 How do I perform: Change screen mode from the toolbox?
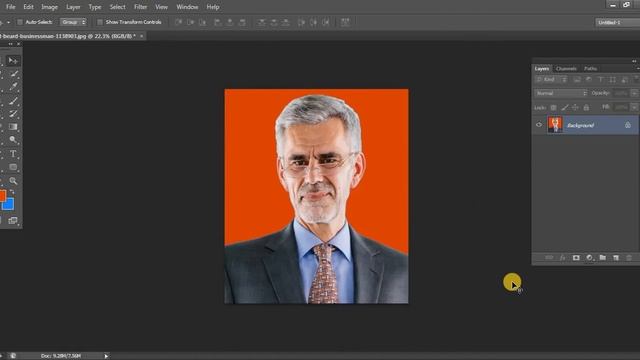pos(13,221)
